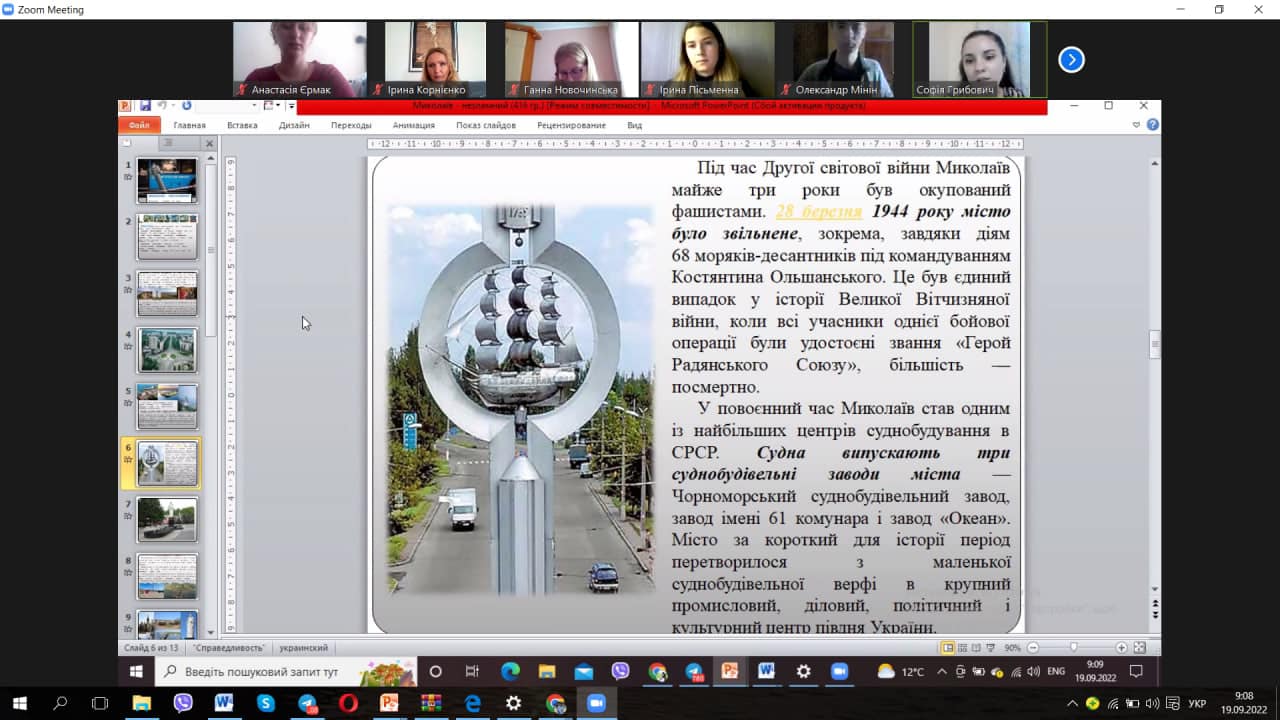The image size is (1280, 720).
Task: Open PowerPoint Help question mark icon
Action: point(1152,125)
